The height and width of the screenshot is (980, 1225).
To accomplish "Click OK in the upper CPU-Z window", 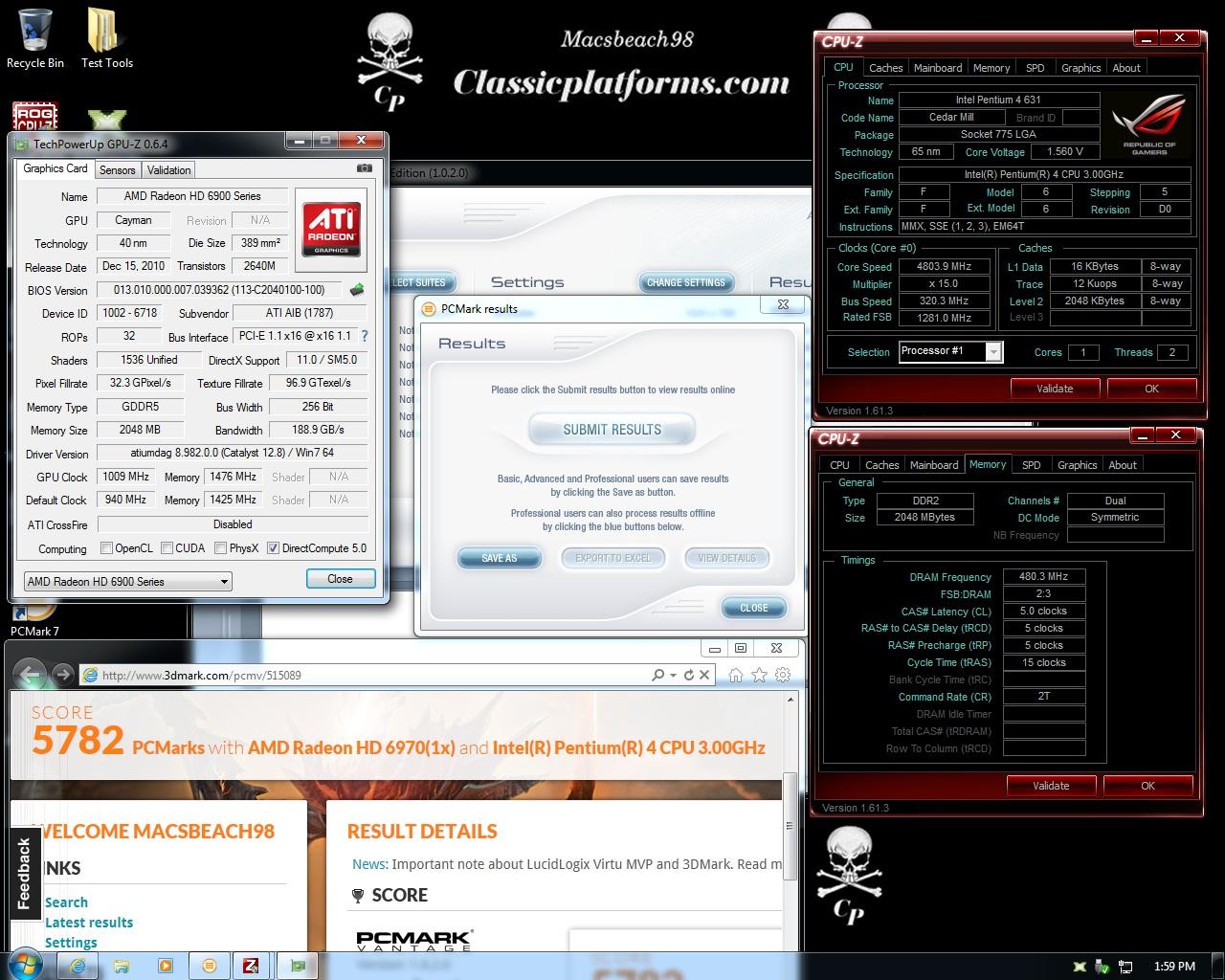I will point(1151,389).
